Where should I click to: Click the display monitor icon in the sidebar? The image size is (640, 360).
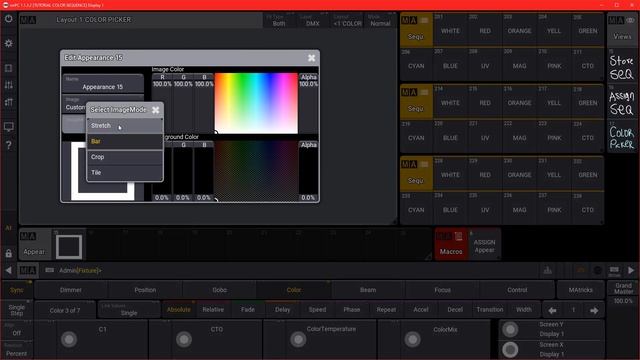9,127
